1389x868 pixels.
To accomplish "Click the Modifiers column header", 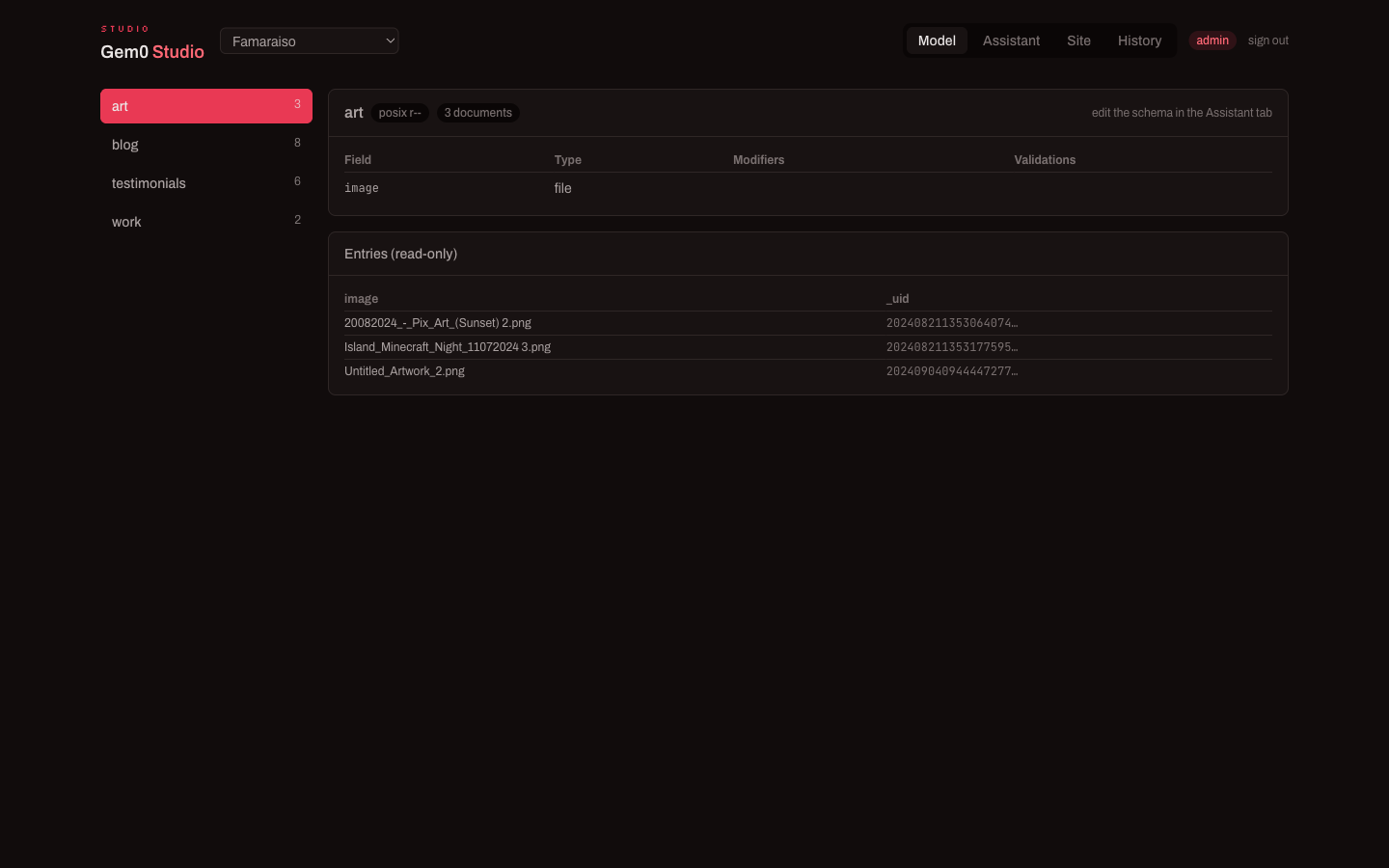I will [759, 160].
